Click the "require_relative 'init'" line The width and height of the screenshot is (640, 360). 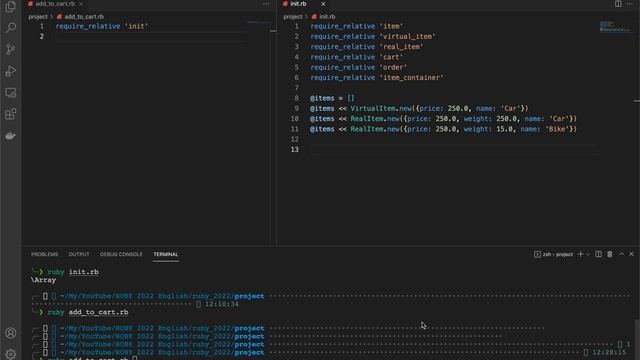102,26
